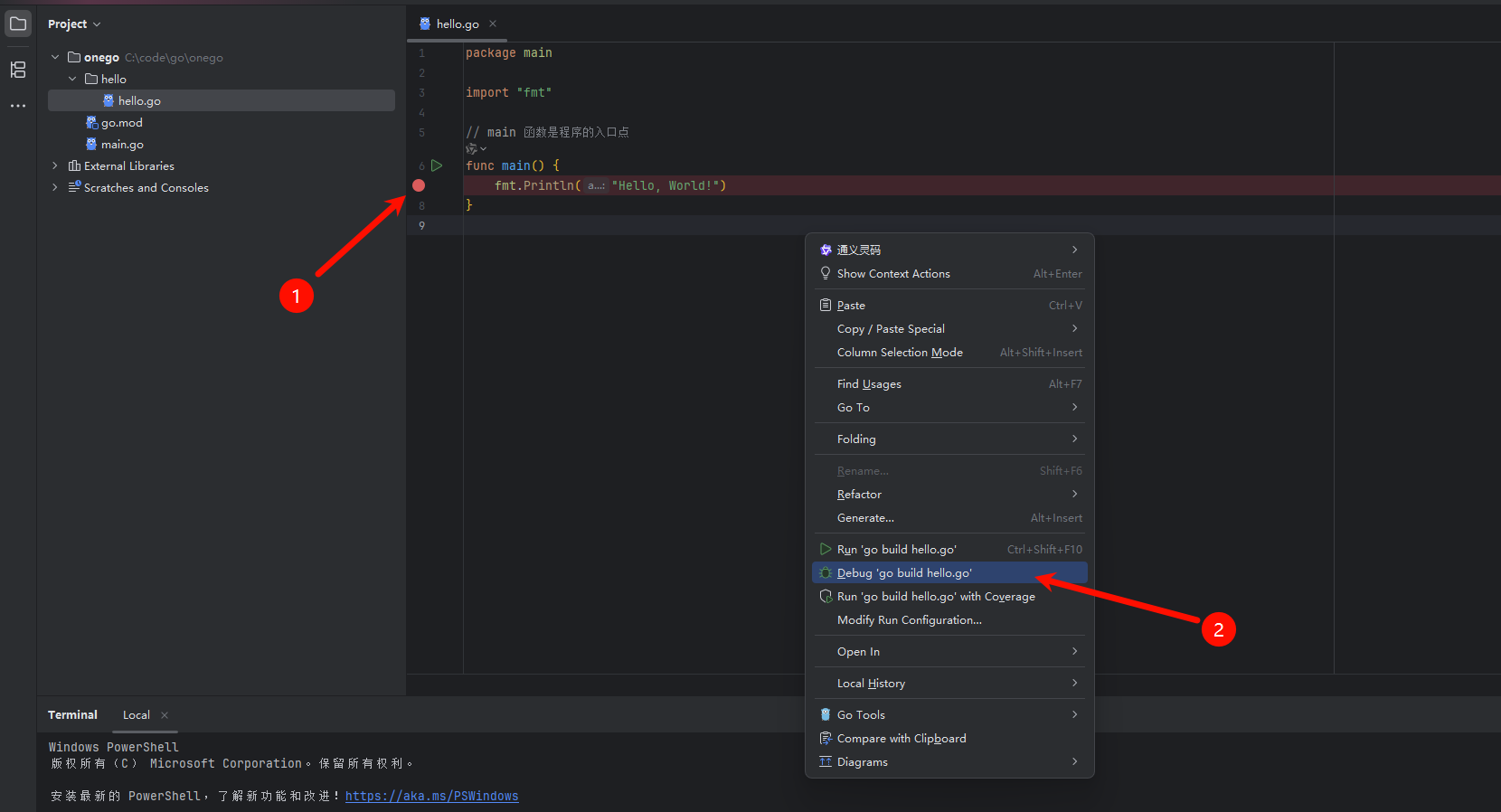Click the green run gutter arrow beside func main
Image resolution: width=1501 pixels, height=812 pixels.
point(437,165)
